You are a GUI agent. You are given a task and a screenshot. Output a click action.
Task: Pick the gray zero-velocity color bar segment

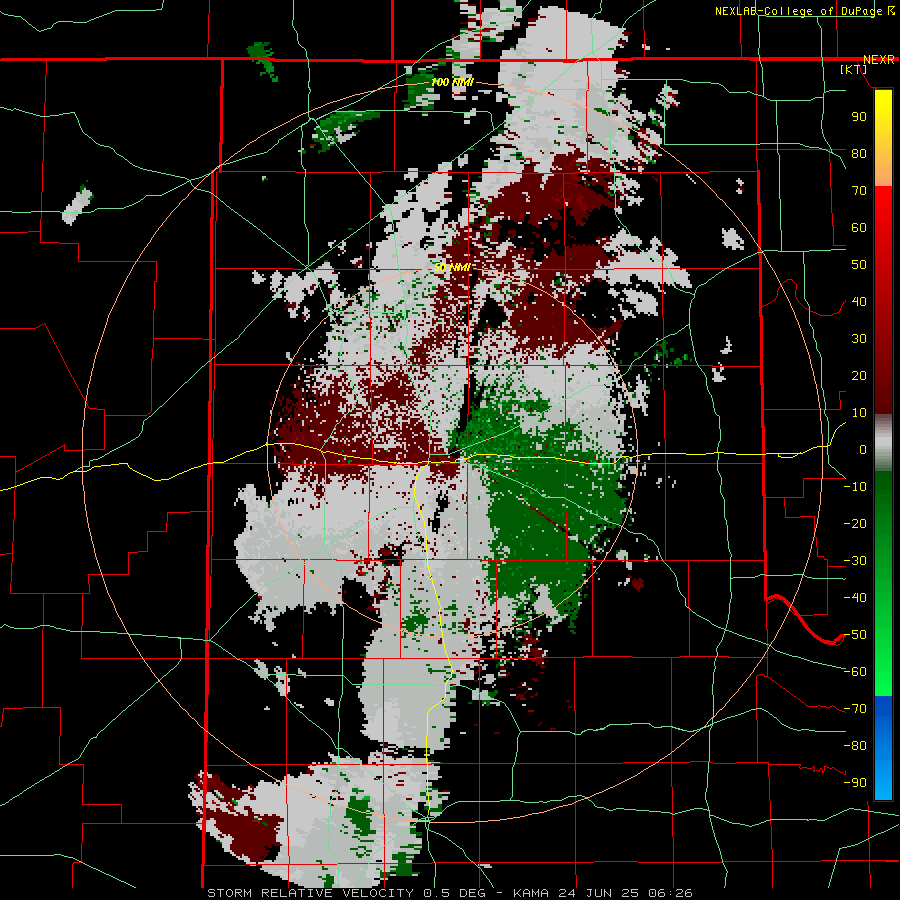click(x=883, y=443)
